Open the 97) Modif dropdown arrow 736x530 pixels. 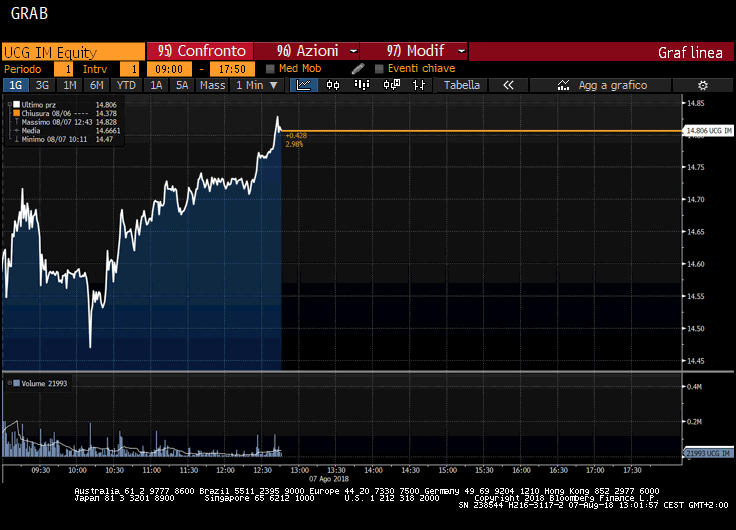(462, 51)
